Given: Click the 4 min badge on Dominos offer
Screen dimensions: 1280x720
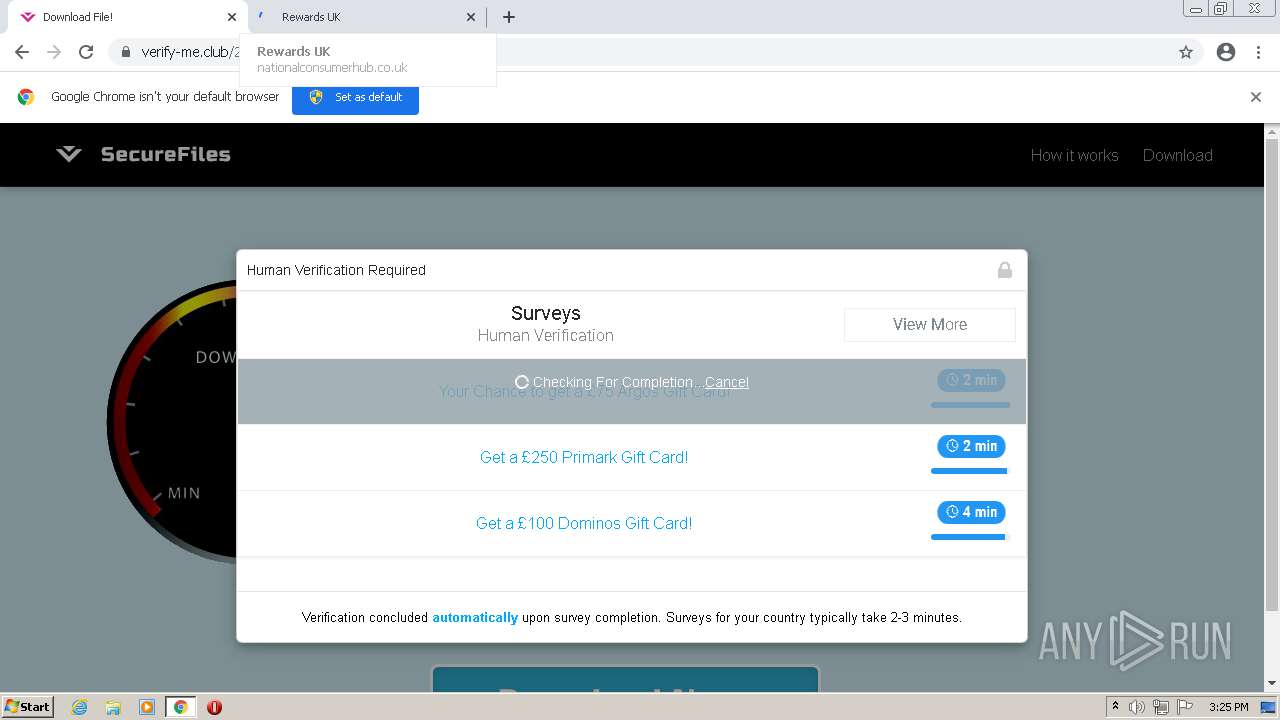Looking at the screenshot, I should pyautogui.click(x=971, y=512).
